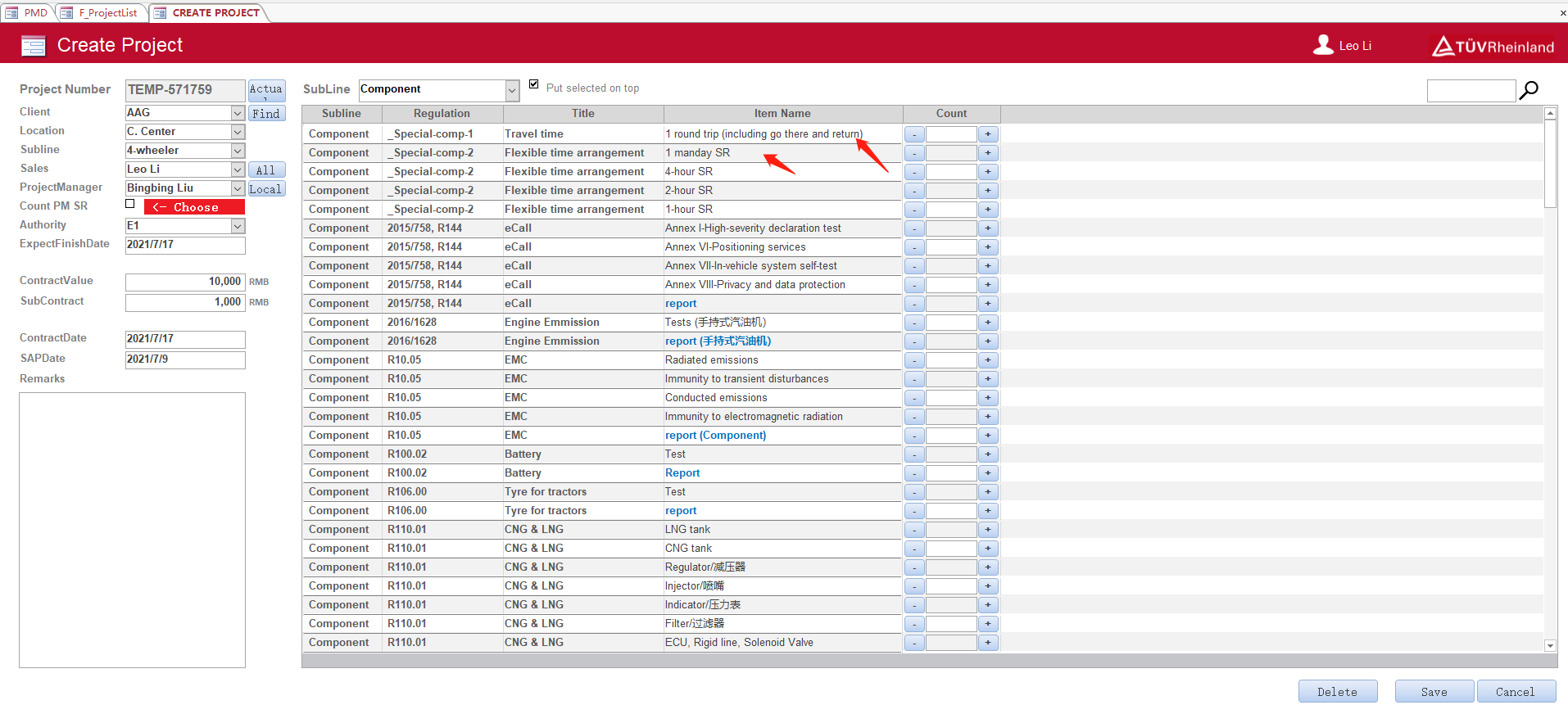Switch to the PMD tab
Image resolution: width=1568 pixels, height=705 pixels.
pyautogui.click(x=28, y=13)
